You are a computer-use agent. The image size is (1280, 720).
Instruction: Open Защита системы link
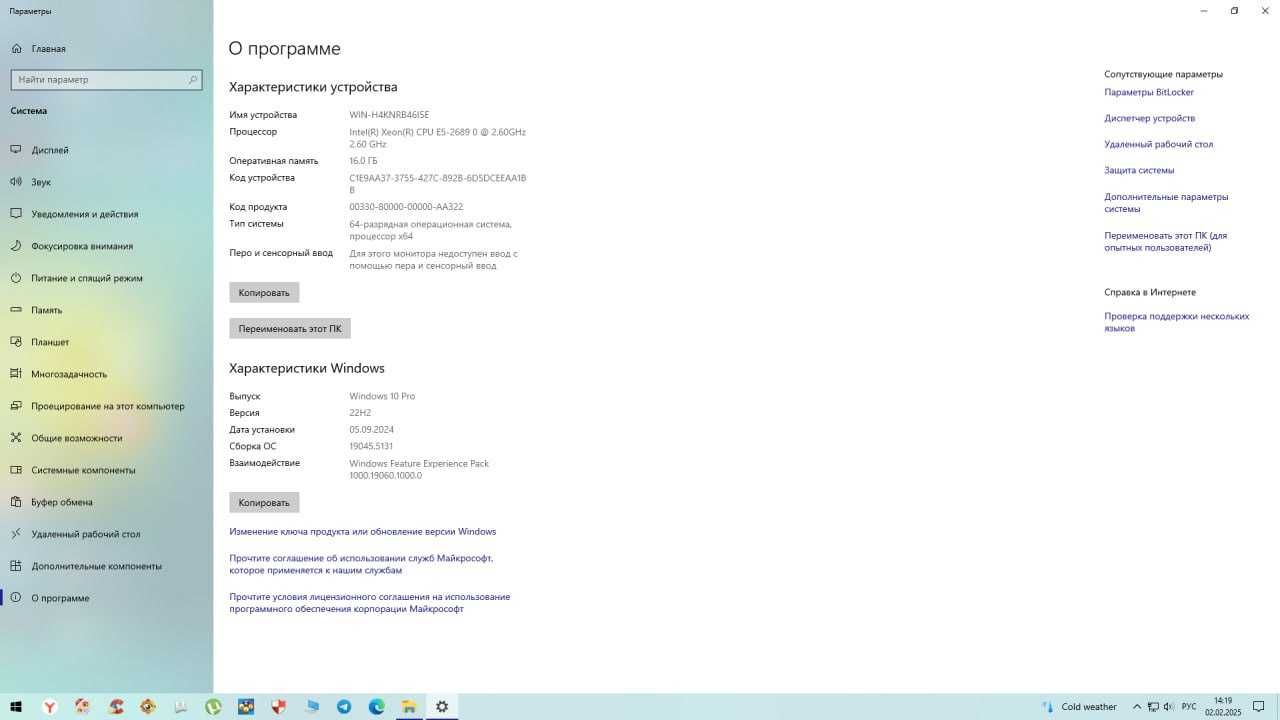coord(1139,170)
